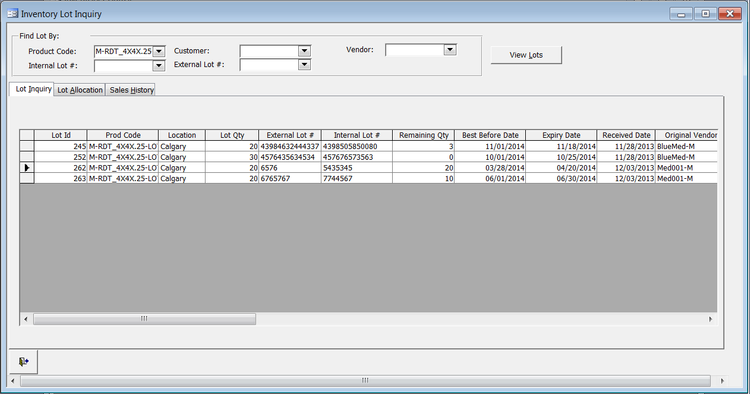
Task: Click the Expiry Date column header
Action: (561, 135)
